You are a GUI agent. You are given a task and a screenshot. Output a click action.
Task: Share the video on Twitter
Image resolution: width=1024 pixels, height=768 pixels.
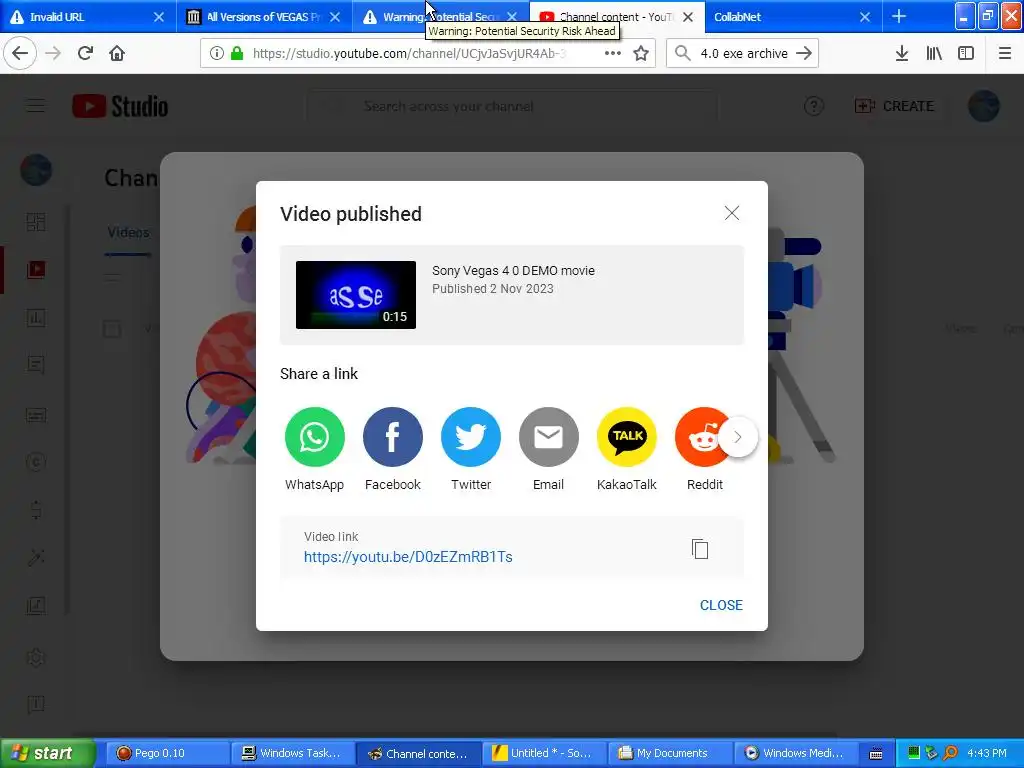[x=471, y=437]
